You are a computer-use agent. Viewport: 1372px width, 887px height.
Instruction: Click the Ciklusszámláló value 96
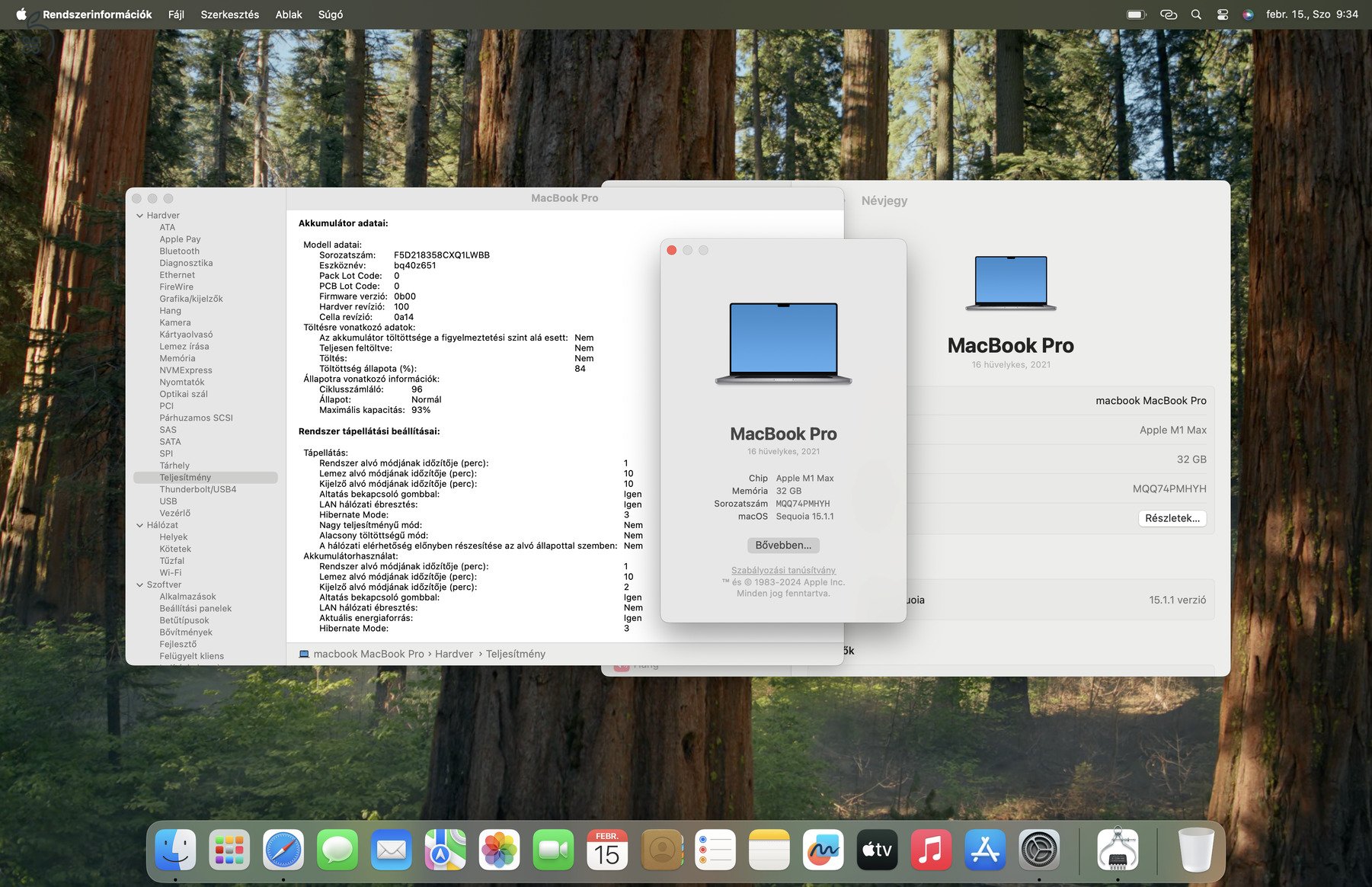[x=417, y=389]
